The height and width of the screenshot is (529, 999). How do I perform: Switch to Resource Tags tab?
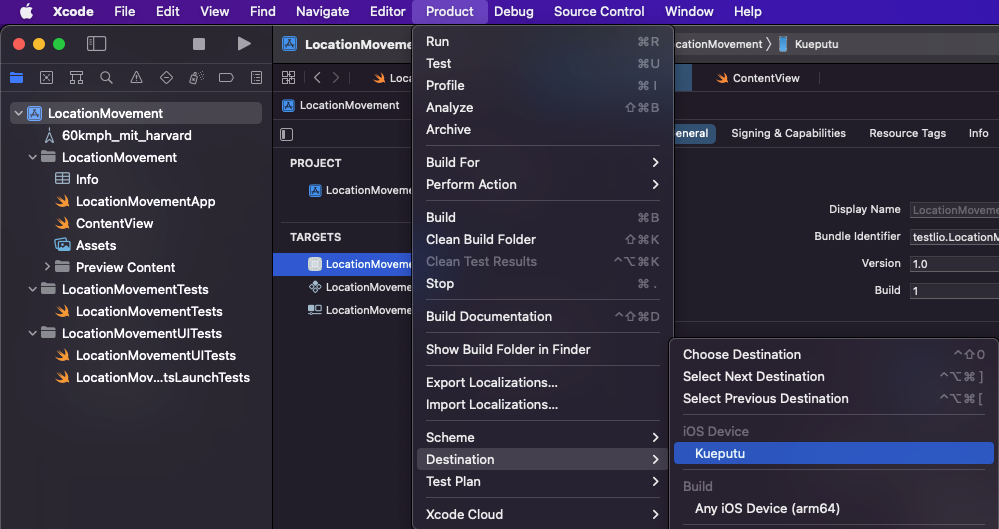click(907, 133)
